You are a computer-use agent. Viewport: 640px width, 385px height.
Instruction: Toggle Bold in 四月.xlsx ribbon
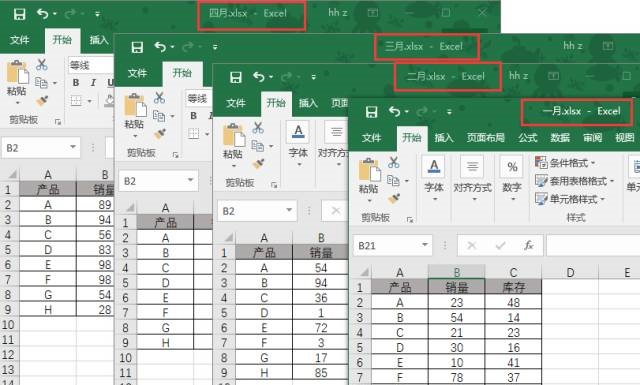[76, 82]
